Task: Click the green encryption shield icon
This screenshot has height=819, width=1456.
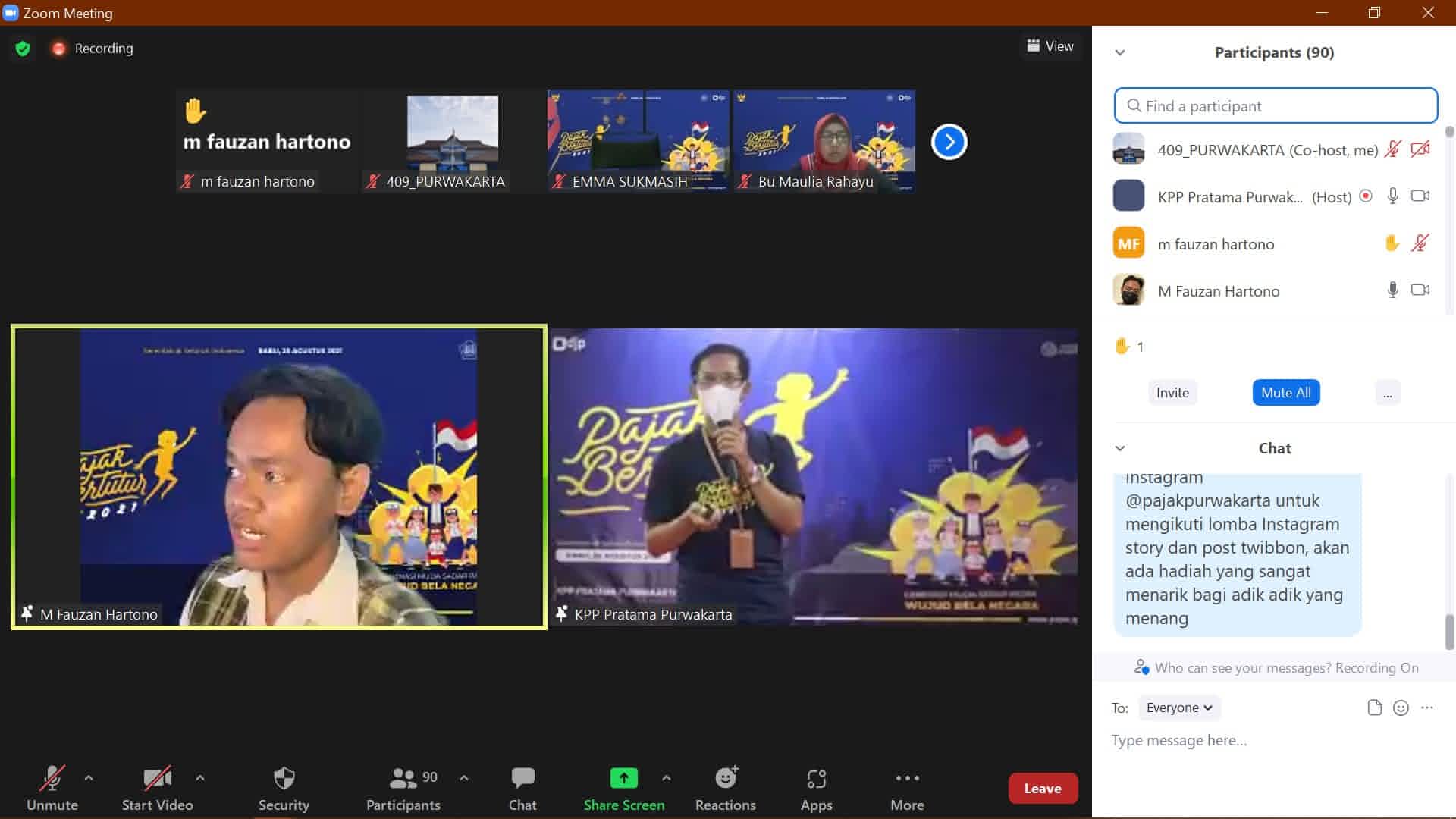Action: pos(23,49)
